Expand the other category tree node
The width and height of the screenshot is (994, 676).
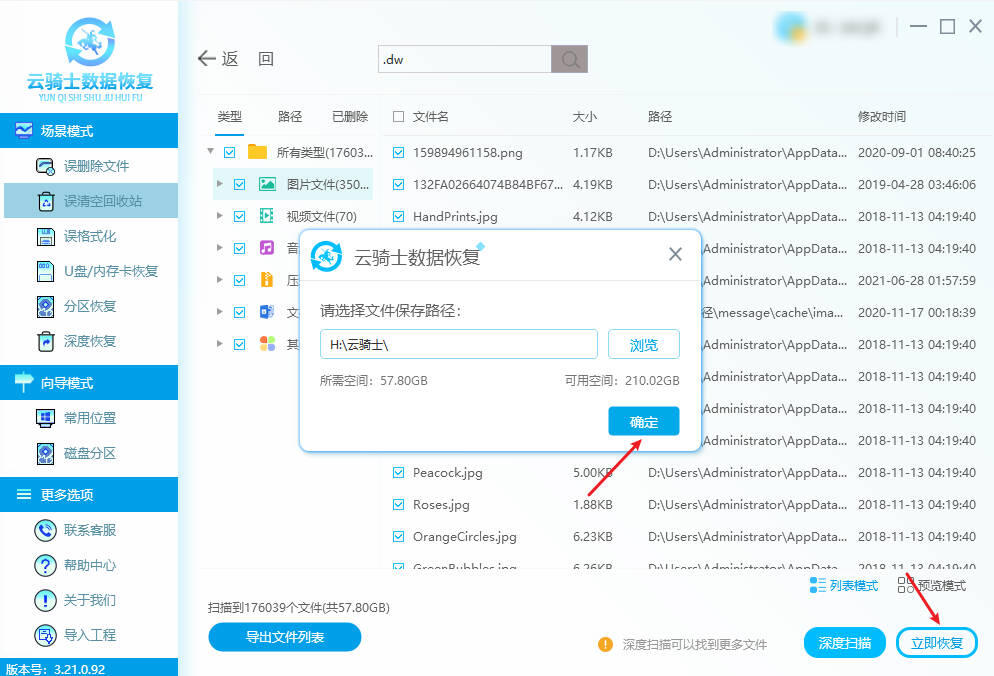[x=219, y=343]
